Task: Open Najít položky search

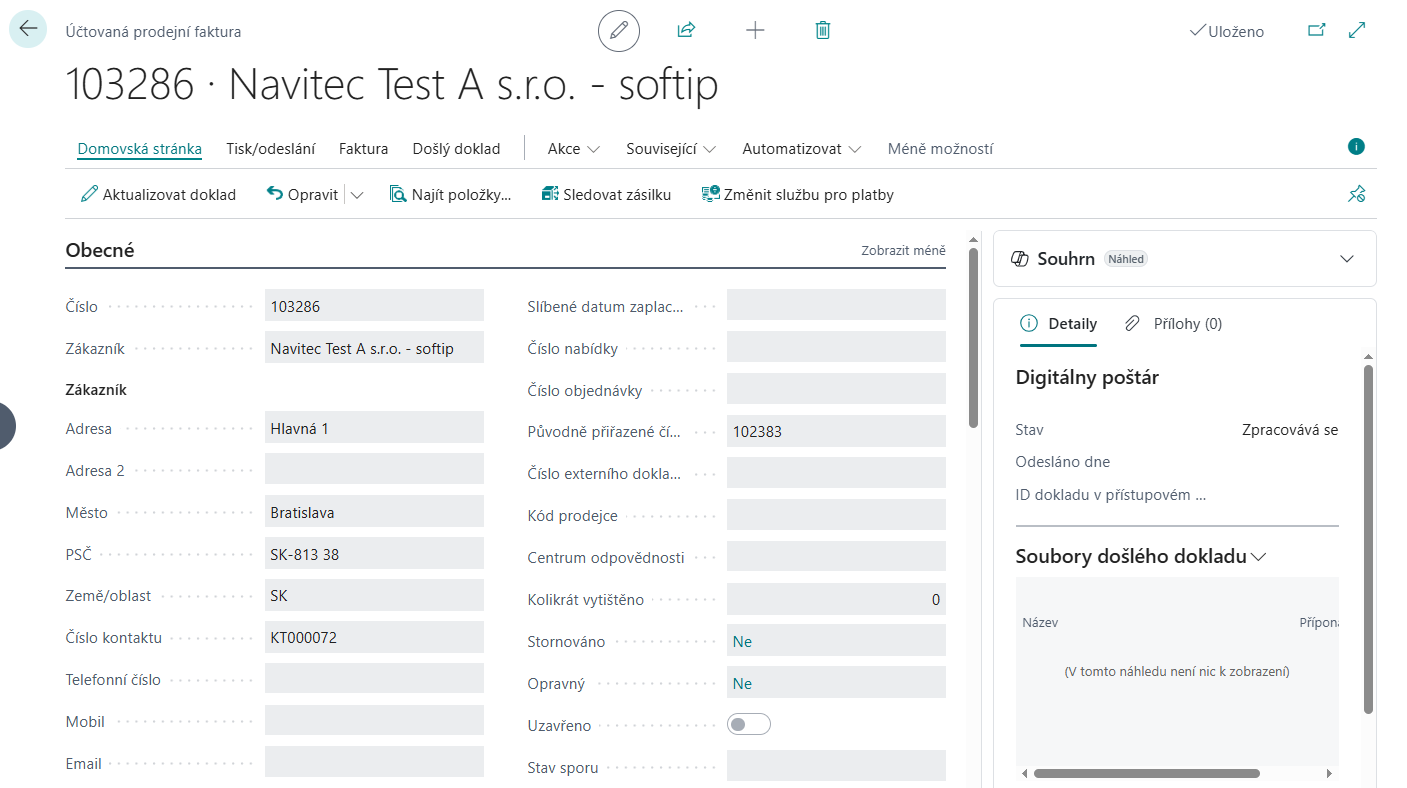Action: pos(450,195)
